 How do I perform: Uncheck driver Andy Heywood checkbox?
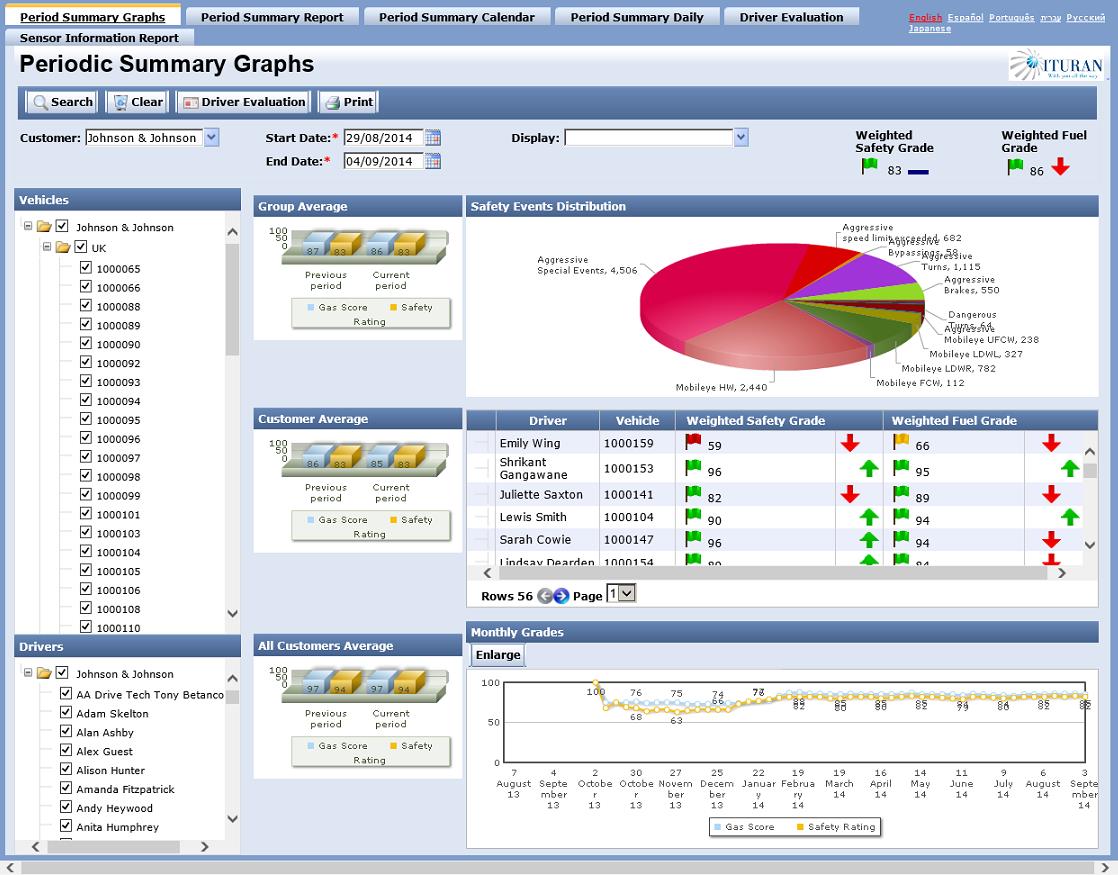[x=66, y=807]
